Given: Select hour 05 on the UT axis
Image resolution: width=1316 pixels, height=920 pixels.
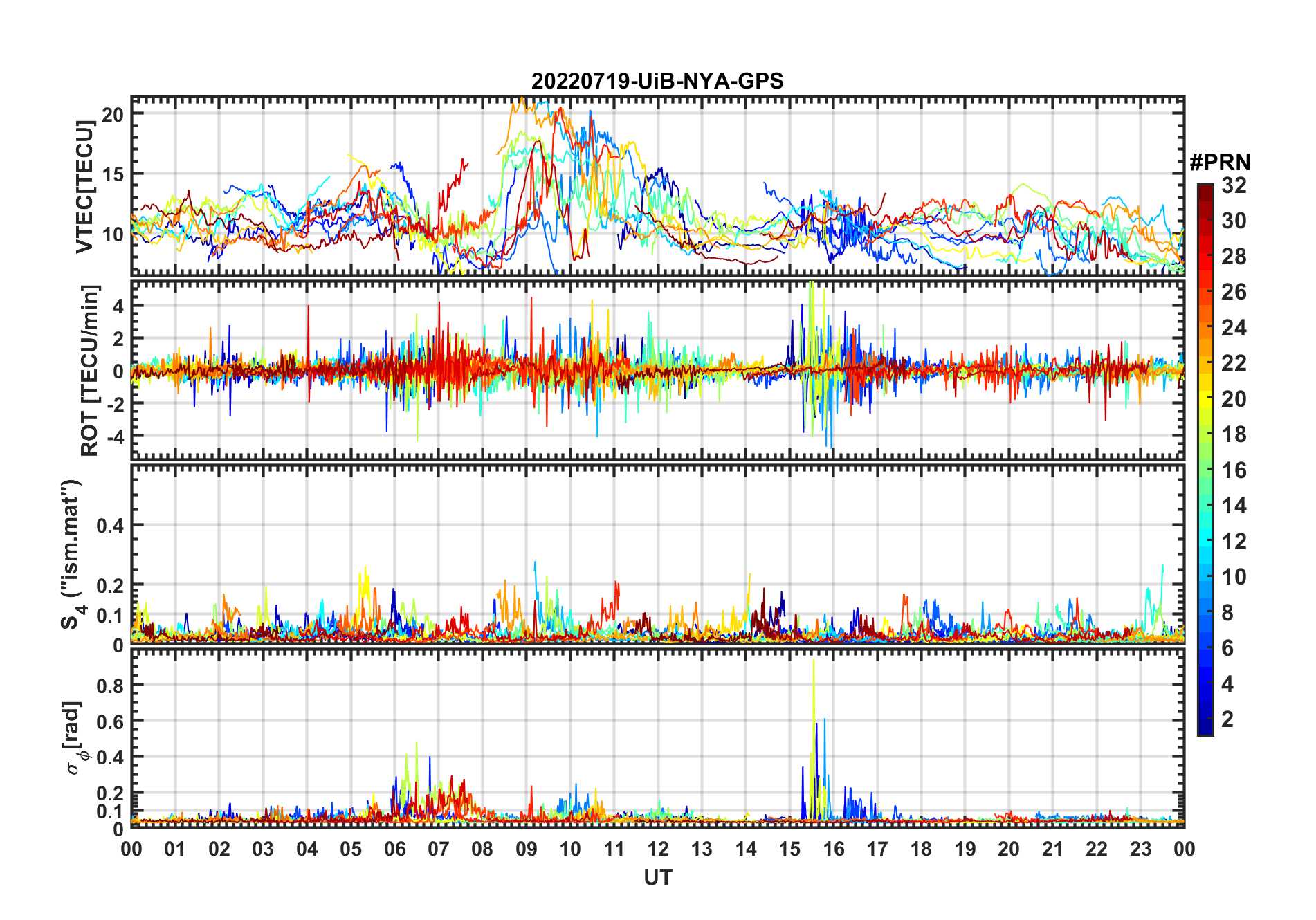Looking at the screenshot, I should [x=351, y=849].
